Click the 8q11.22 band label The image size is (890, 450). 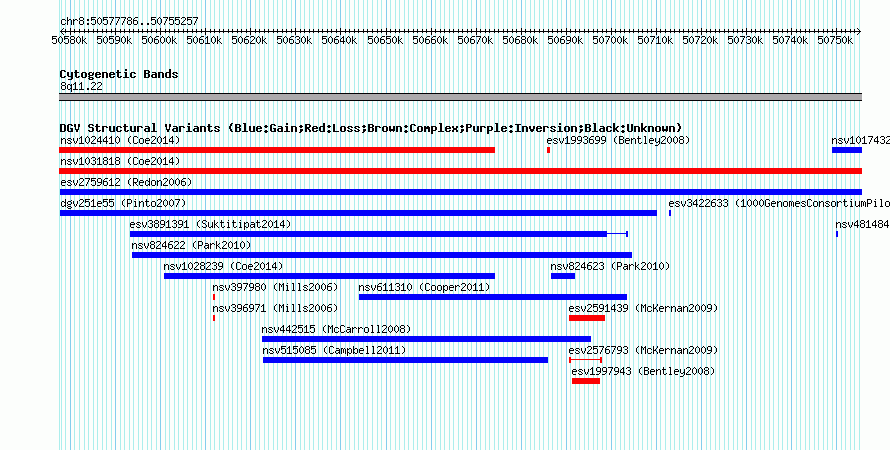click(82, 87)
